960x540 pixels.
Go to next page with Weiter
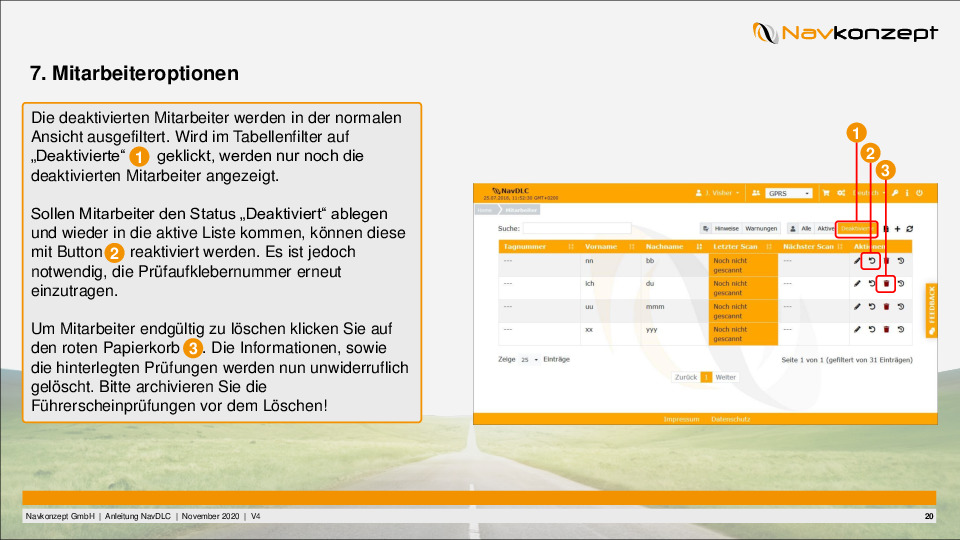[726, 377]
